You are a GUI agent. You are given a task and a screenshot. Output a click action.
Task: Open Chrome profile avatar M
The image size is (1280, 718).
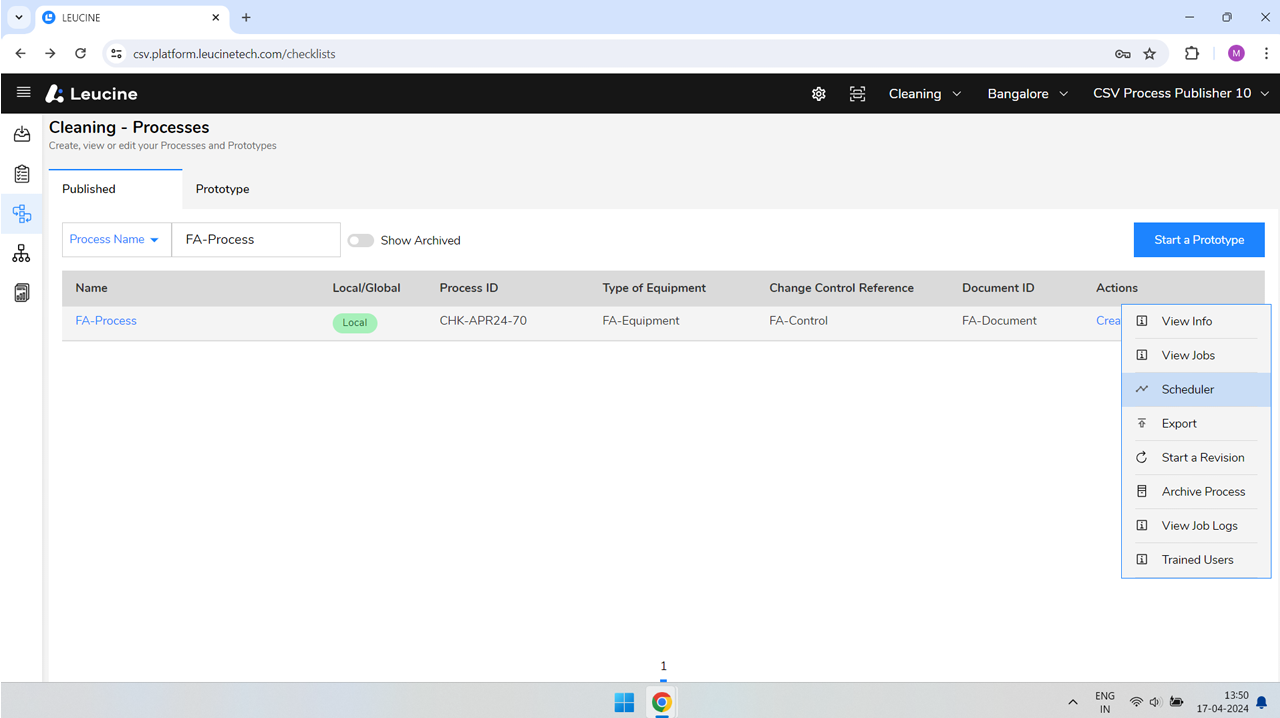(x=1236, y=53)
